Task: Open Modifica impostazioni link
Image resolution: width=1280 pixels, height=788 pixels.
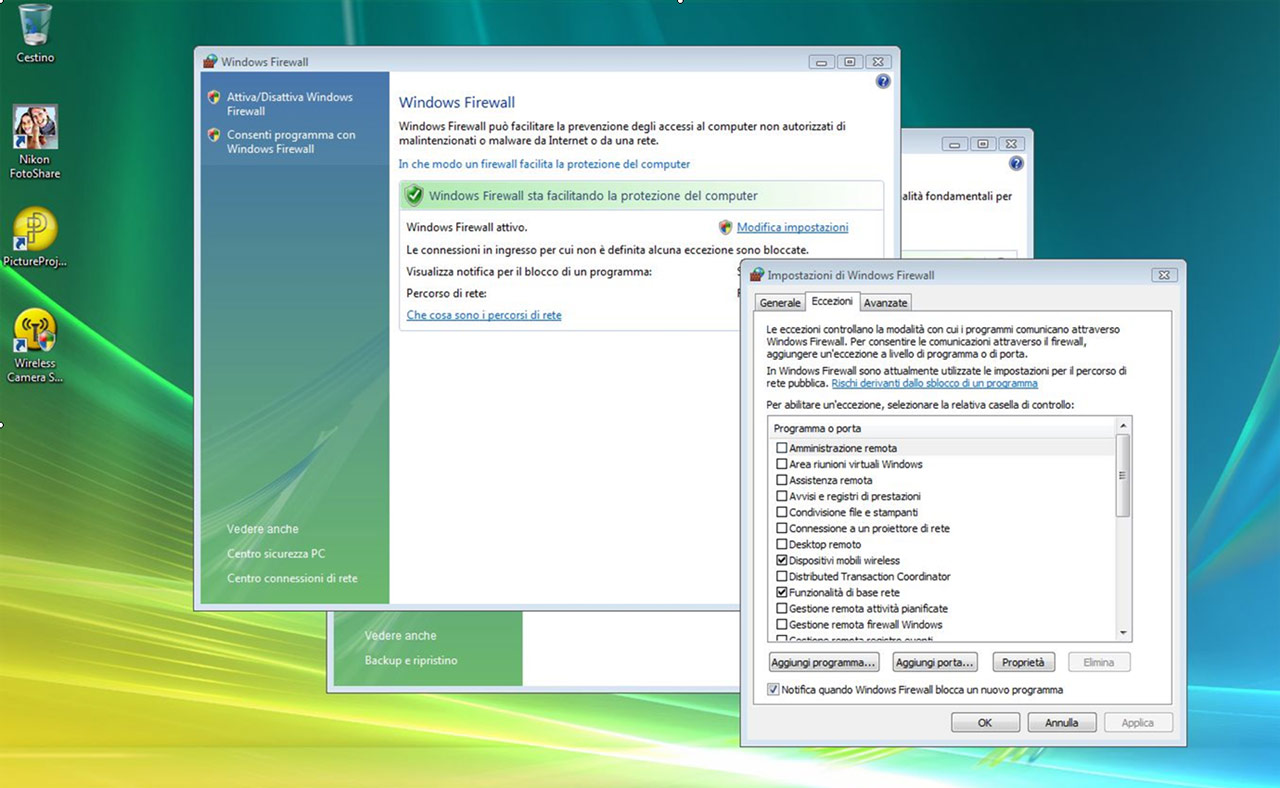Action: point(792,227)
